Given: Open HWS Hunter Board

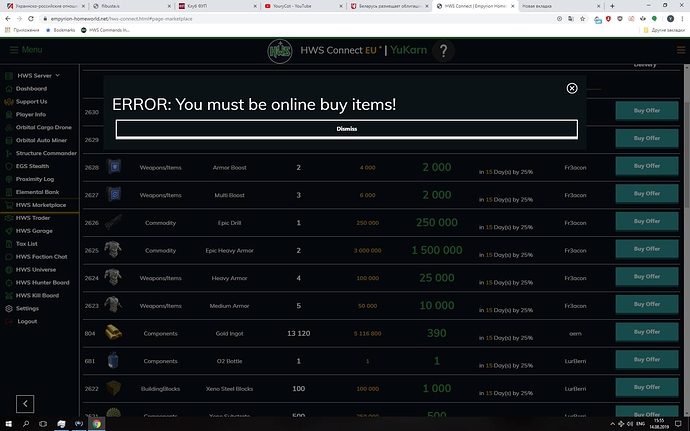Looking at the screenshot, I should point(43,283).
